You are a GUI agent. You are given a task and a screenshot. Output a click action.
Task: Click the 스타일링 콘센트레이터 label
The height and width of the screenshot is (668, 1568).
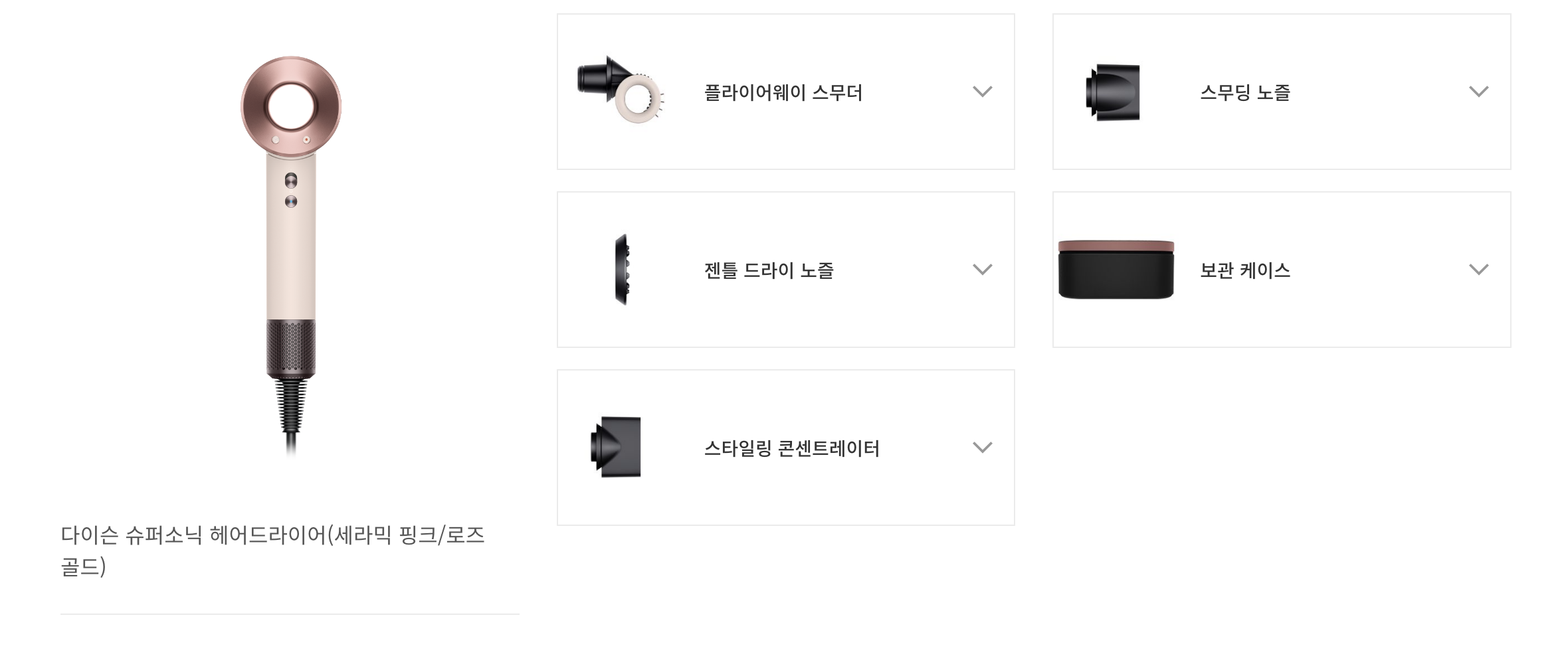tap(791, 448)
